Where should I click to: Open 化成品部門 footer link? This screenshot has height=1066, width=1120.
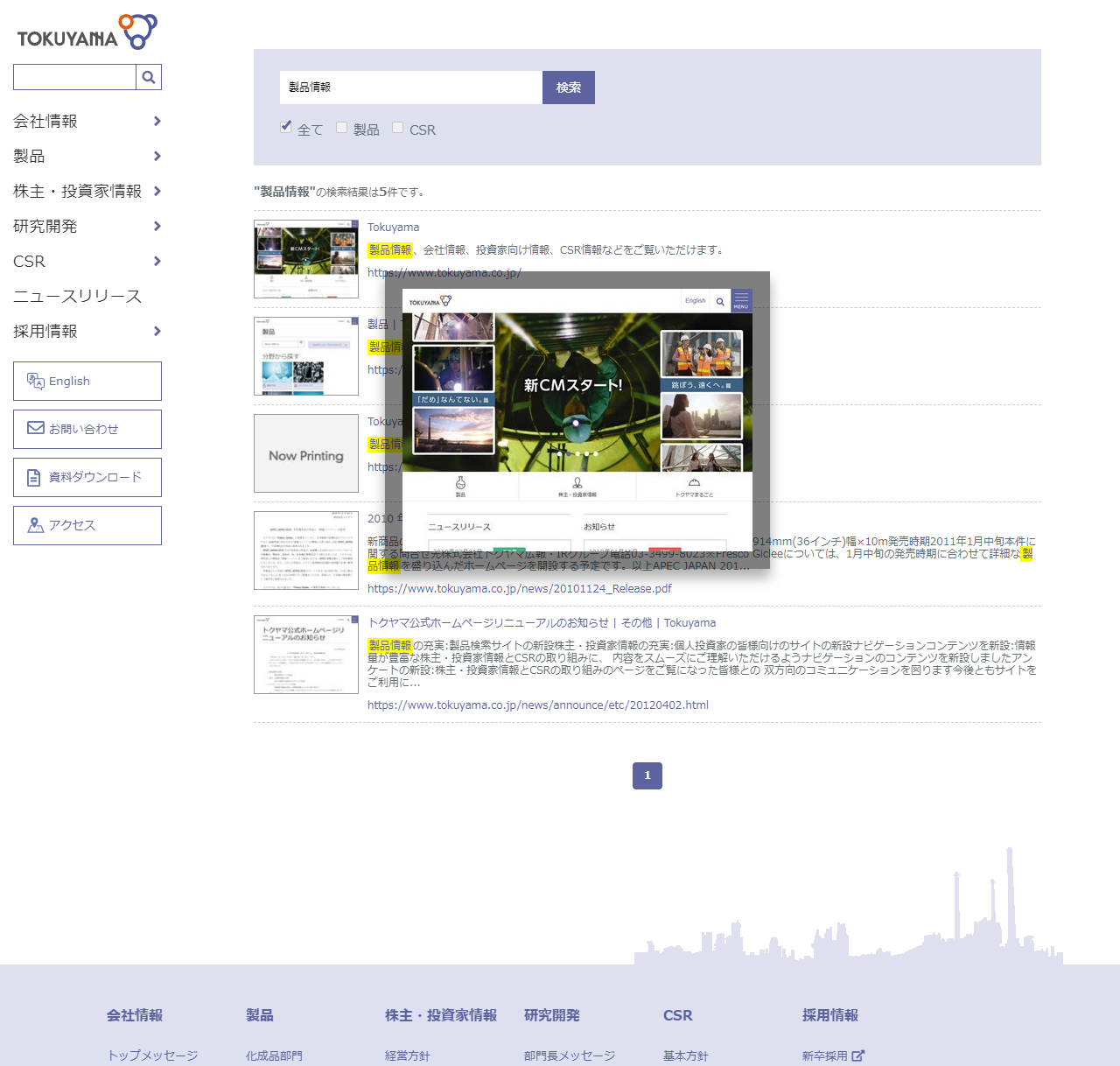pos(274,1055)
